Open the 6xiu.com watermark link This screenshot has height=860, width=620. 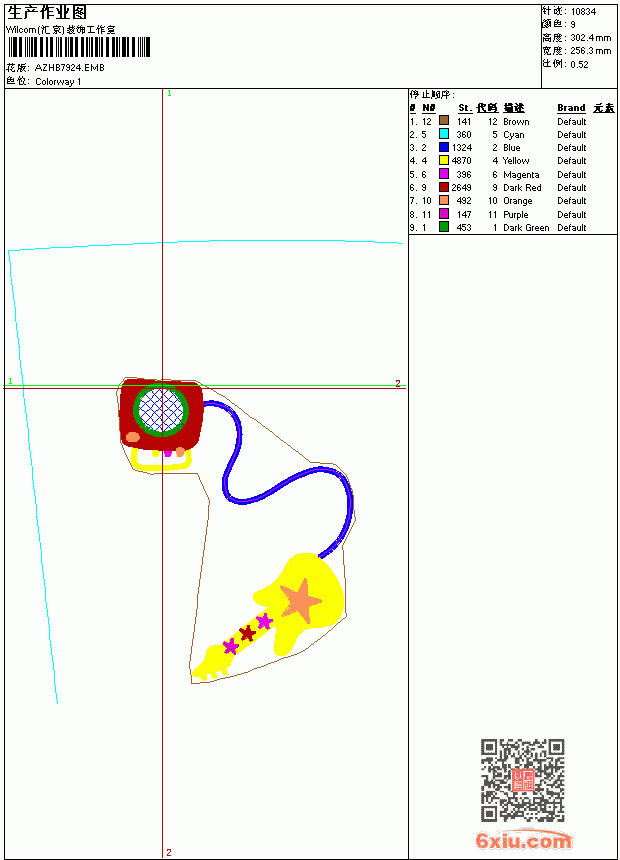[523, 840]
